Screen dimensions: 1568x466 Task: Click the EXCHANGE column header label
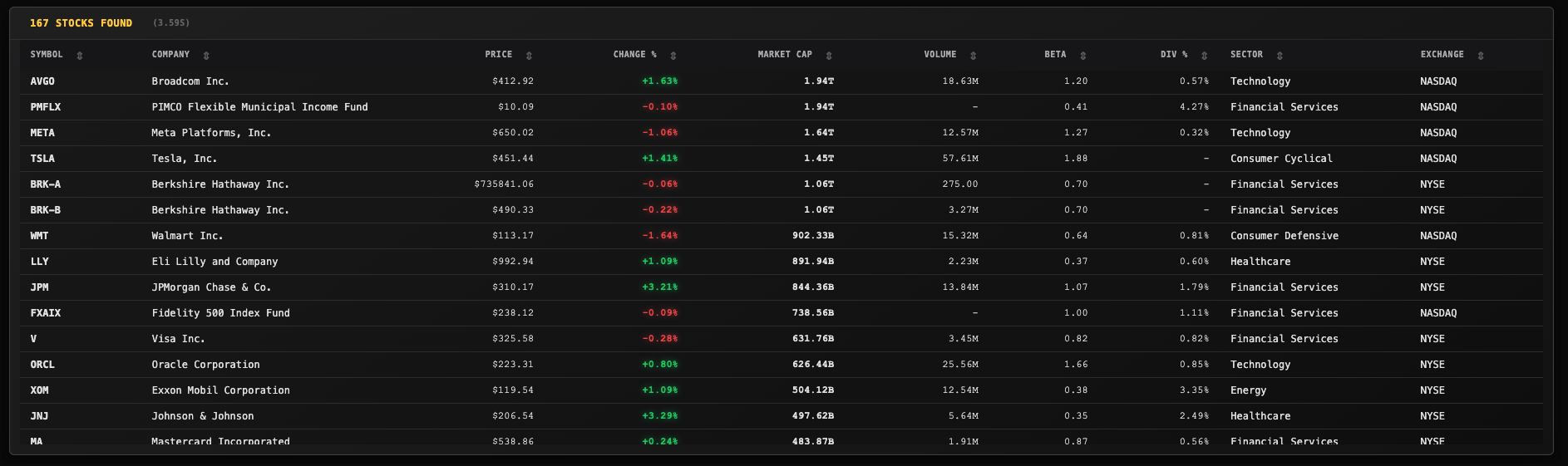pyautogui.click(x=1442, y=55)
